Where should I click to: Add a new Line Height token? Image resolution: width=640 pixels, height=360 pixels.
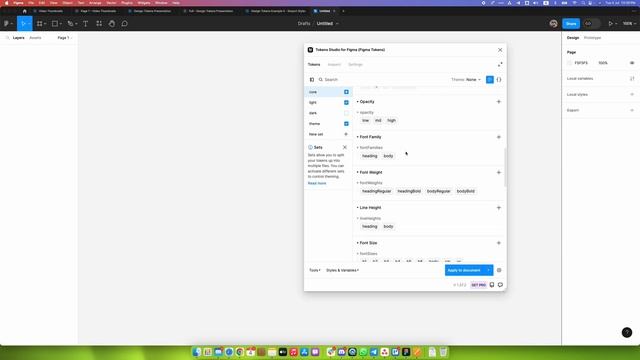tap(498, 208)
